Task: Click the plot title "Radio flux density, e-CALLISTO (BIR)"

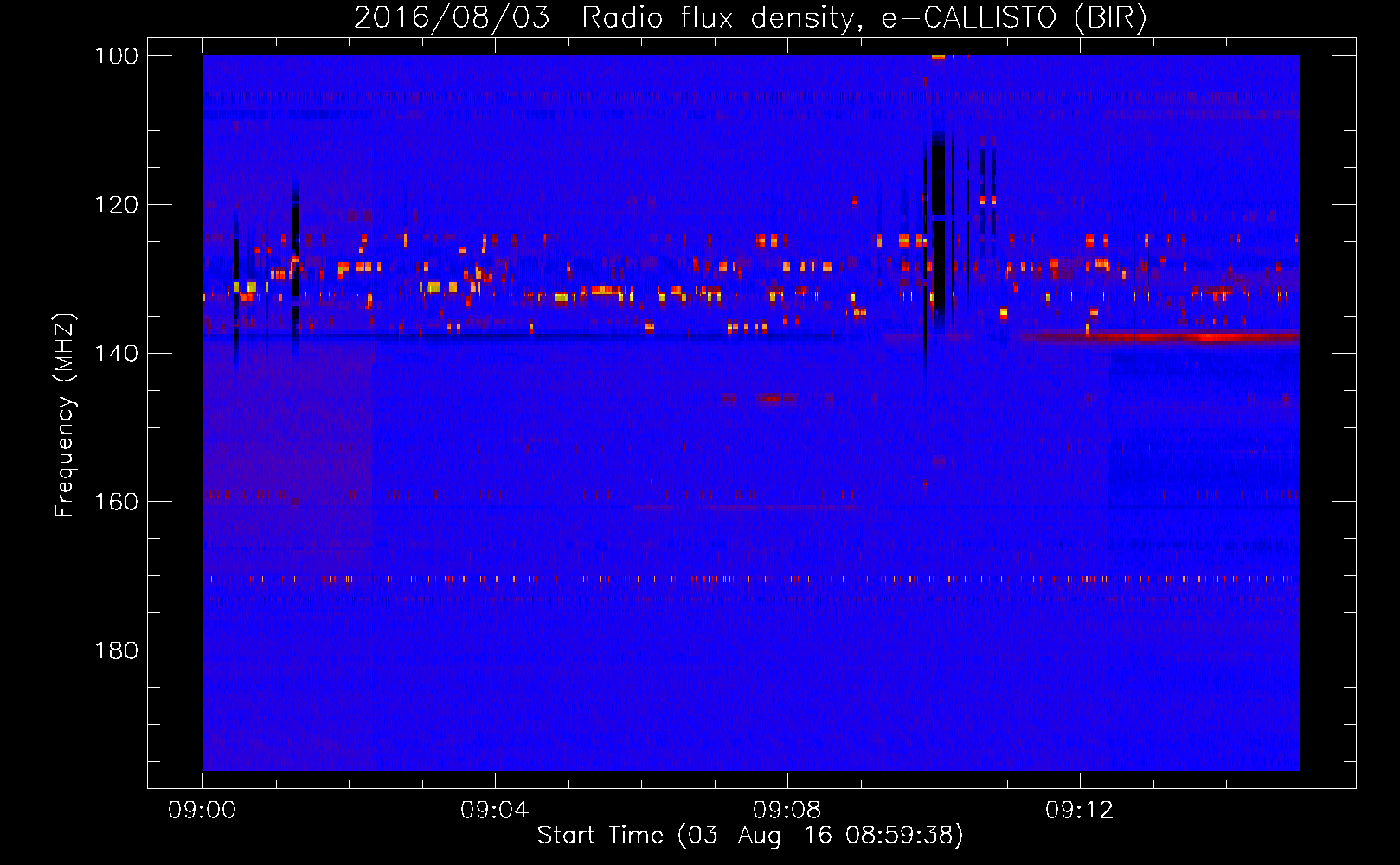Action: [x=864, y=18]
